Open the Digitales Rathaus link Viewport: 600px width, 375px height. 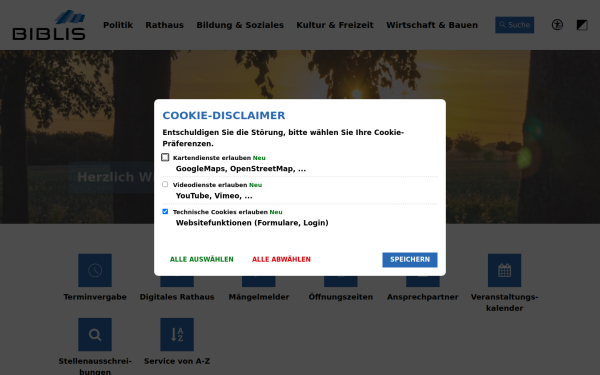(177, 297)
